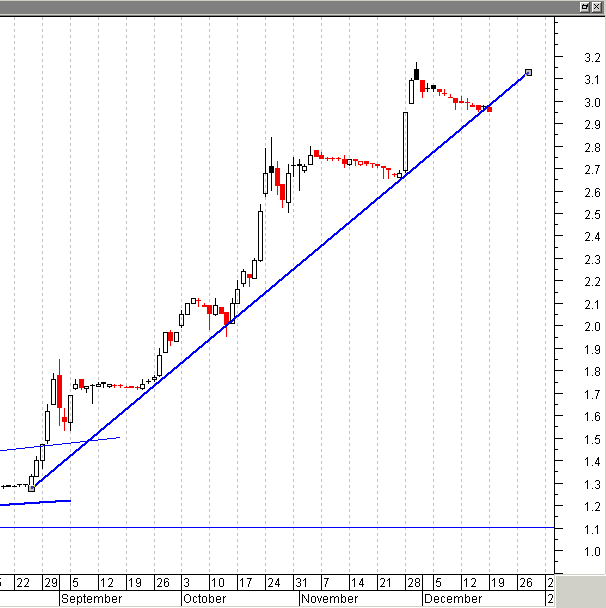The image size is (606, 608).
Task: Click the 1.0 price label on the scale
Action: click(x=592, y=552)
